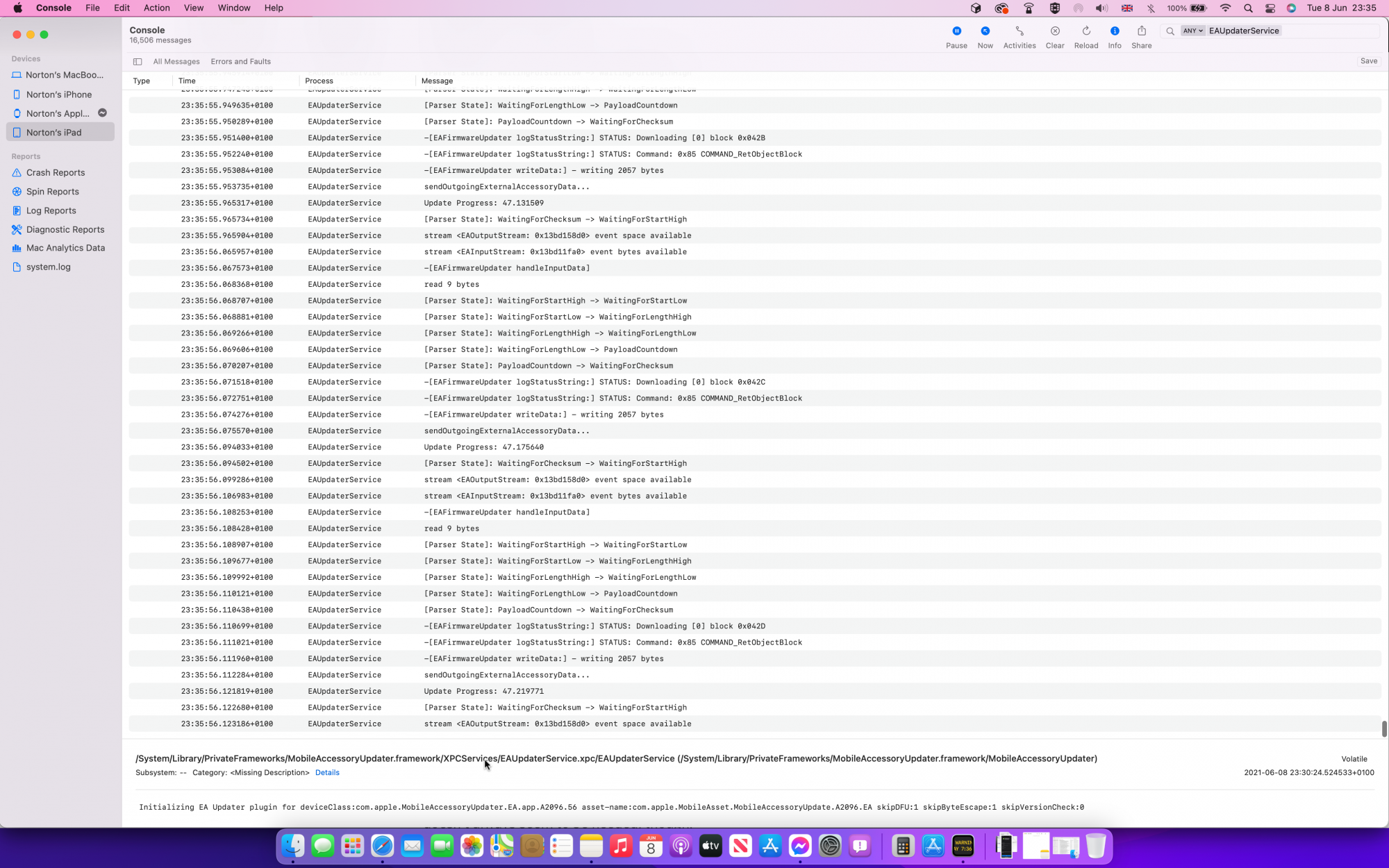Open Mac Analytics Data reports

tap(65, 248)
